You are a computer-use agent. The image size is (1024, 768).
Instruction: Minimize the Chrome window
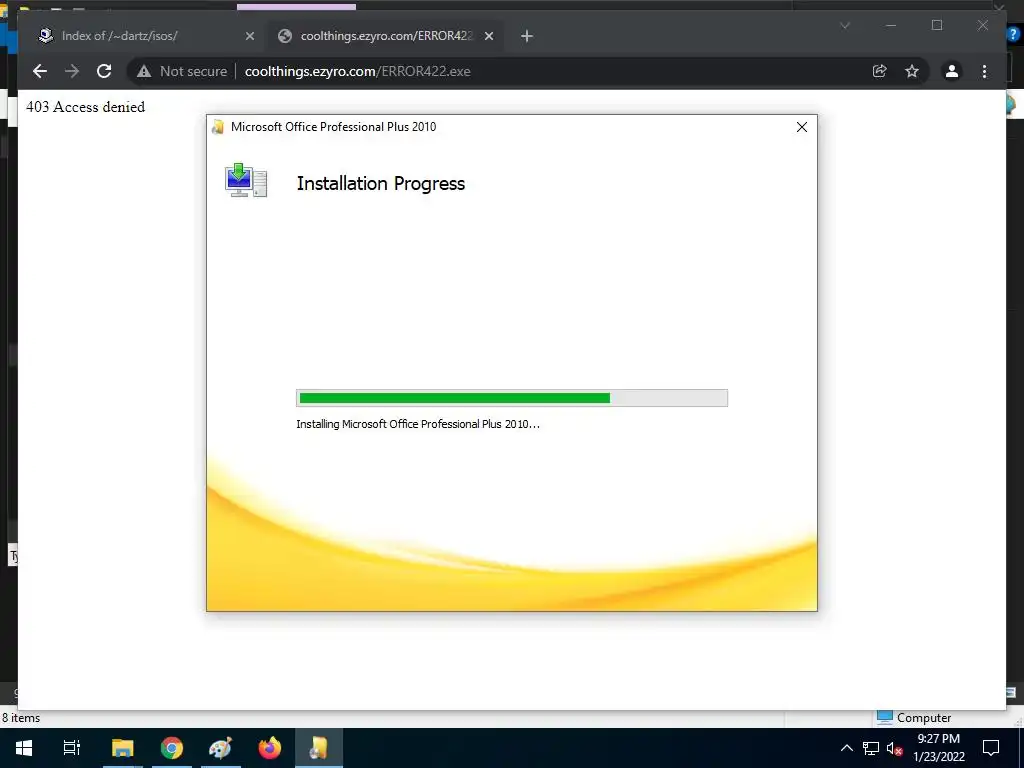[891, 25]
